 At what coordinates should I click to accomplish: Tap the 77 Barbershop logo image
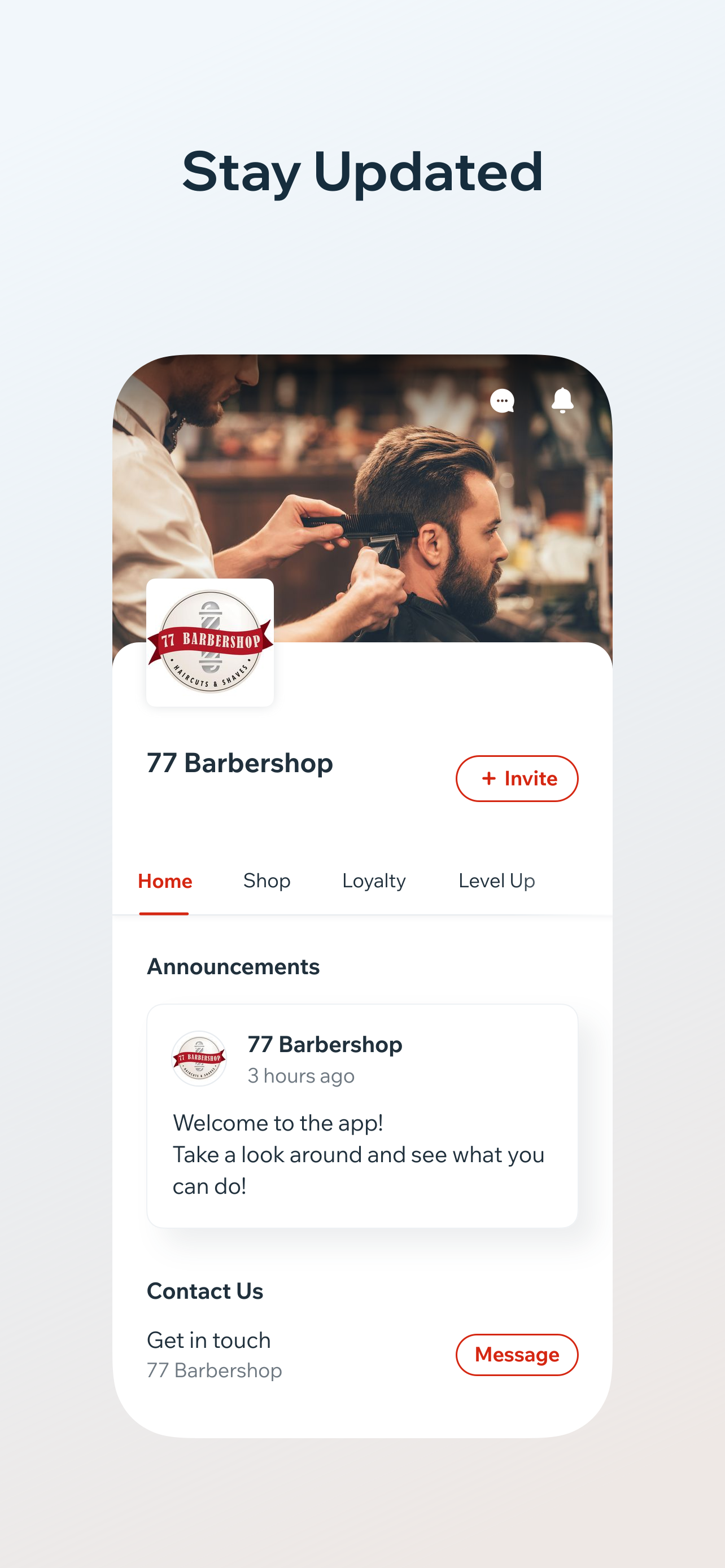click(210, 642)
